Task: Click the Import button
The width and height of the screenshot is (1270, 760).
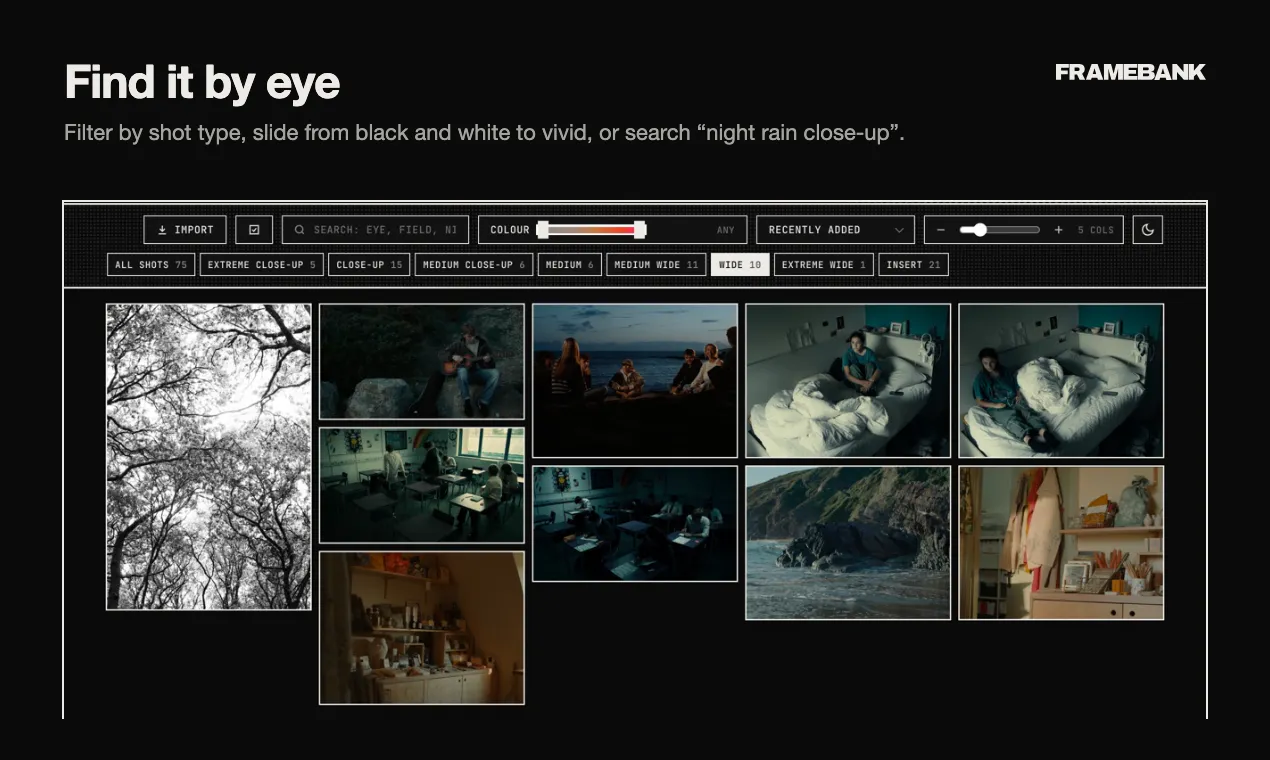Action: click(x=185, y=230)
